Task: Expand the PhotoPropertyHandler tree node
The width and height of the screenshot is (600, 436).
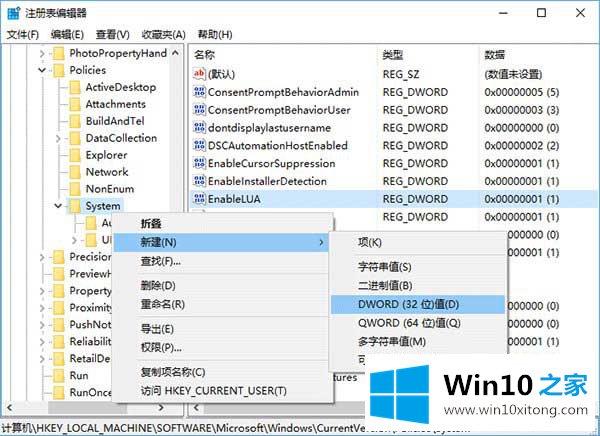Action: point(42,53)
